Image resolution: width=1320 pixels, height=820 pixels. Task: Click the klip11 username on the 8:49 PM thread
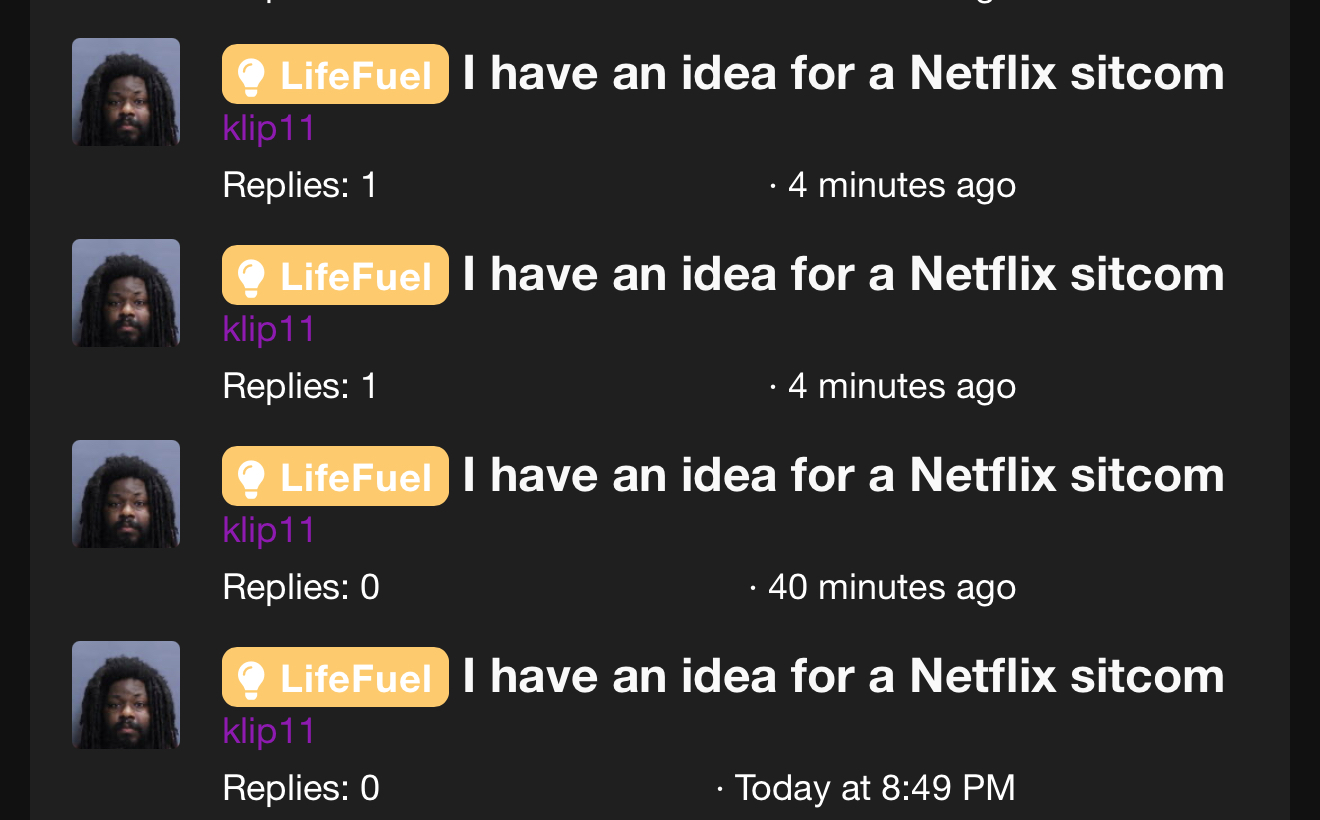pyautogui.click(x=269, y=732)
